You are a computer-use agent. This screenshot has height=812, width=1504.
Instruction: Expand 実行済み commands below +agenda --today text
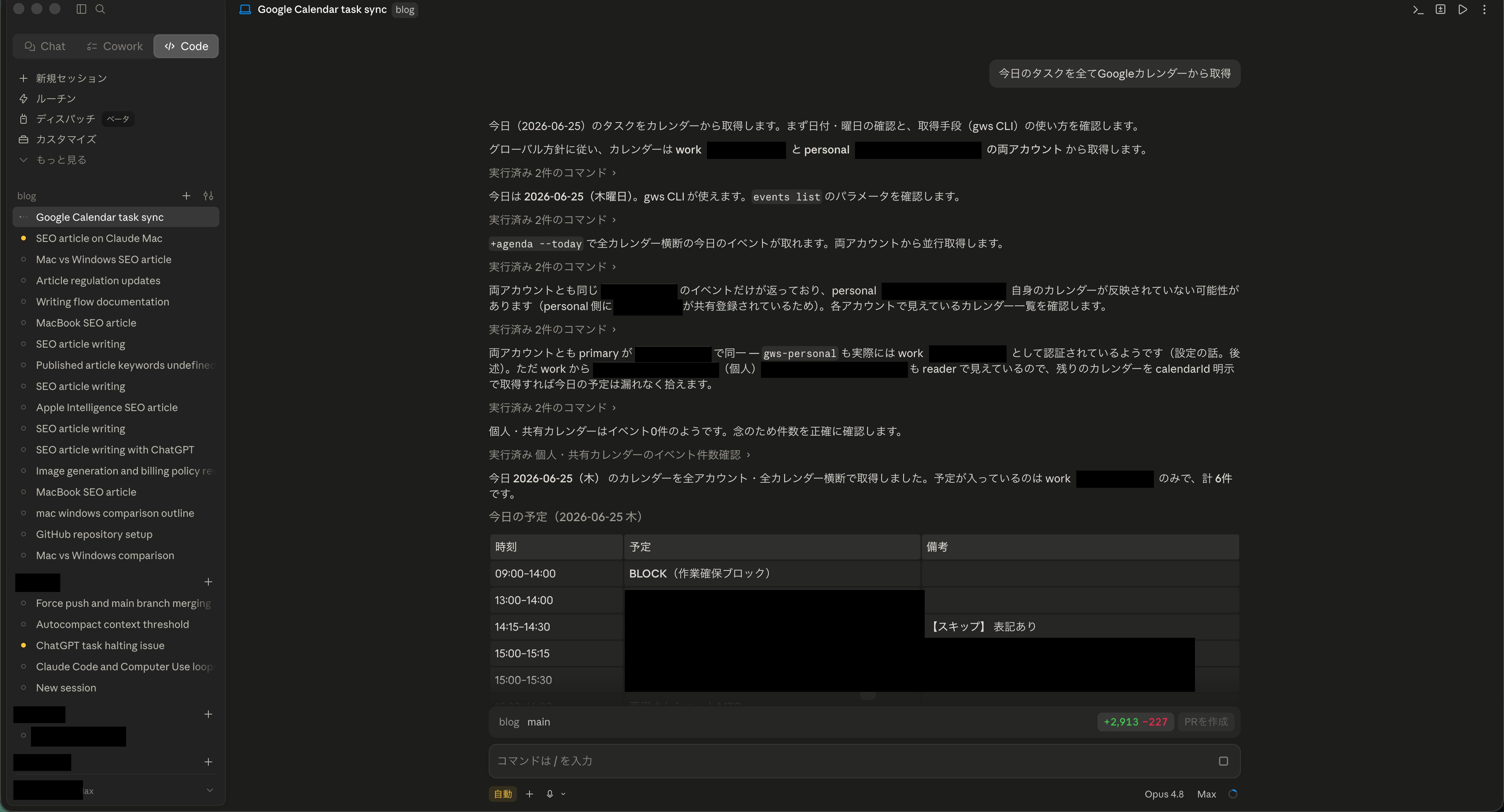point(552,267)
